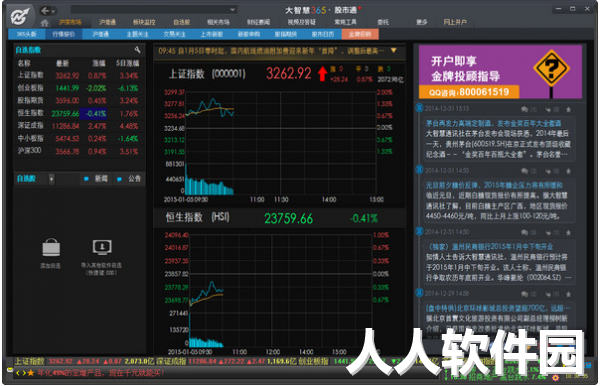The height and width of the screenshot is (386, 600).
Task: Click the blue circle badge beside the 15:13 news
Action: [x=419, y=107]
